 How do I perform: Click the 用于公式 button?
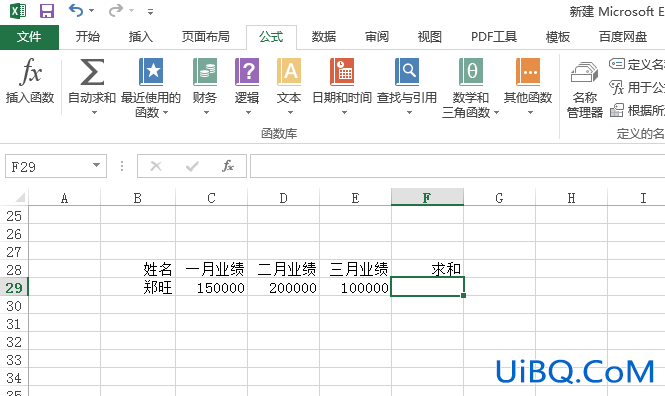(x=637, y=87)
